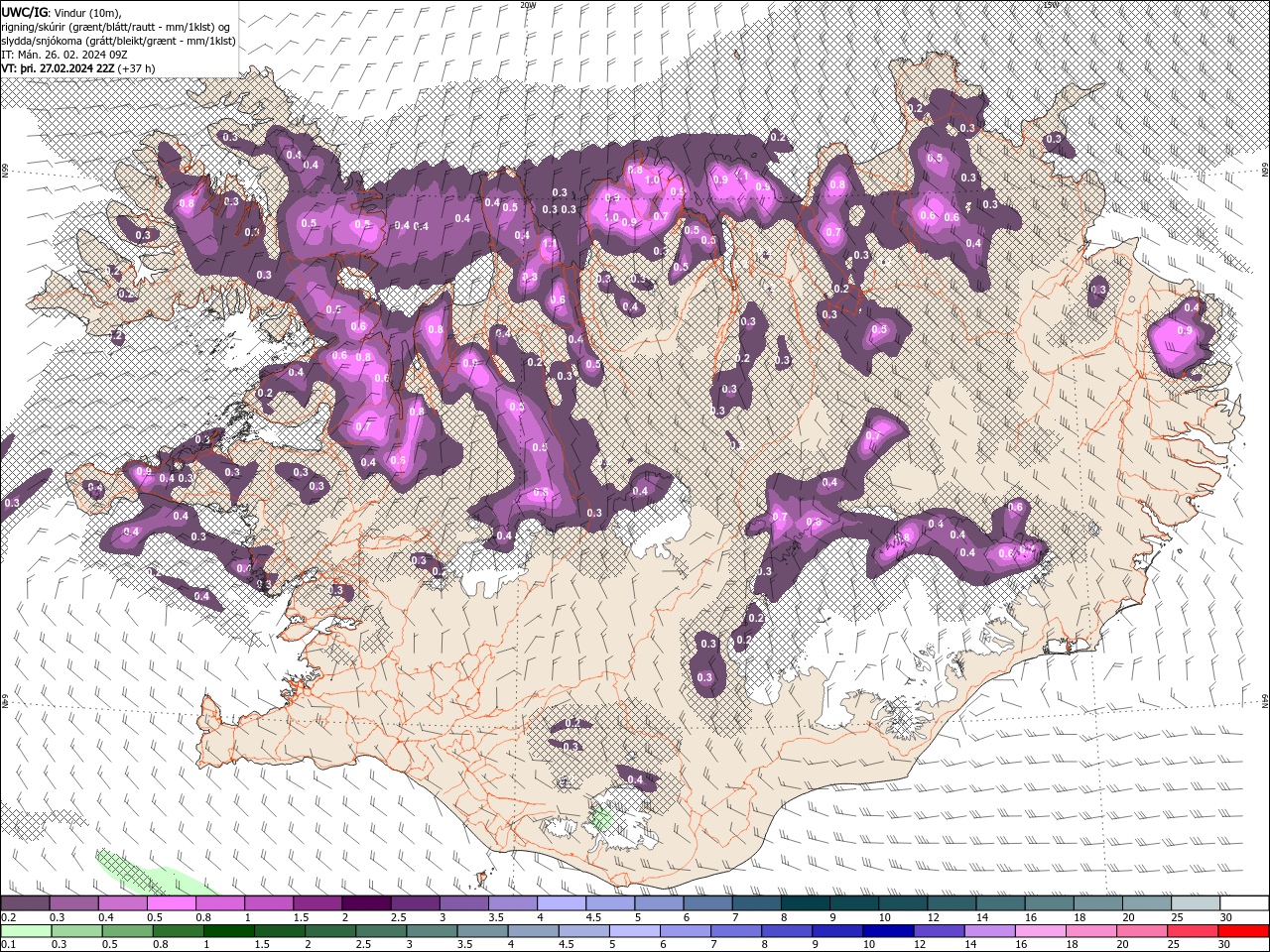Click the dark teal snow swatch labeled 8
Image resolution: width=1270 pixels, height=952 pixels.
tap(806, 903)
